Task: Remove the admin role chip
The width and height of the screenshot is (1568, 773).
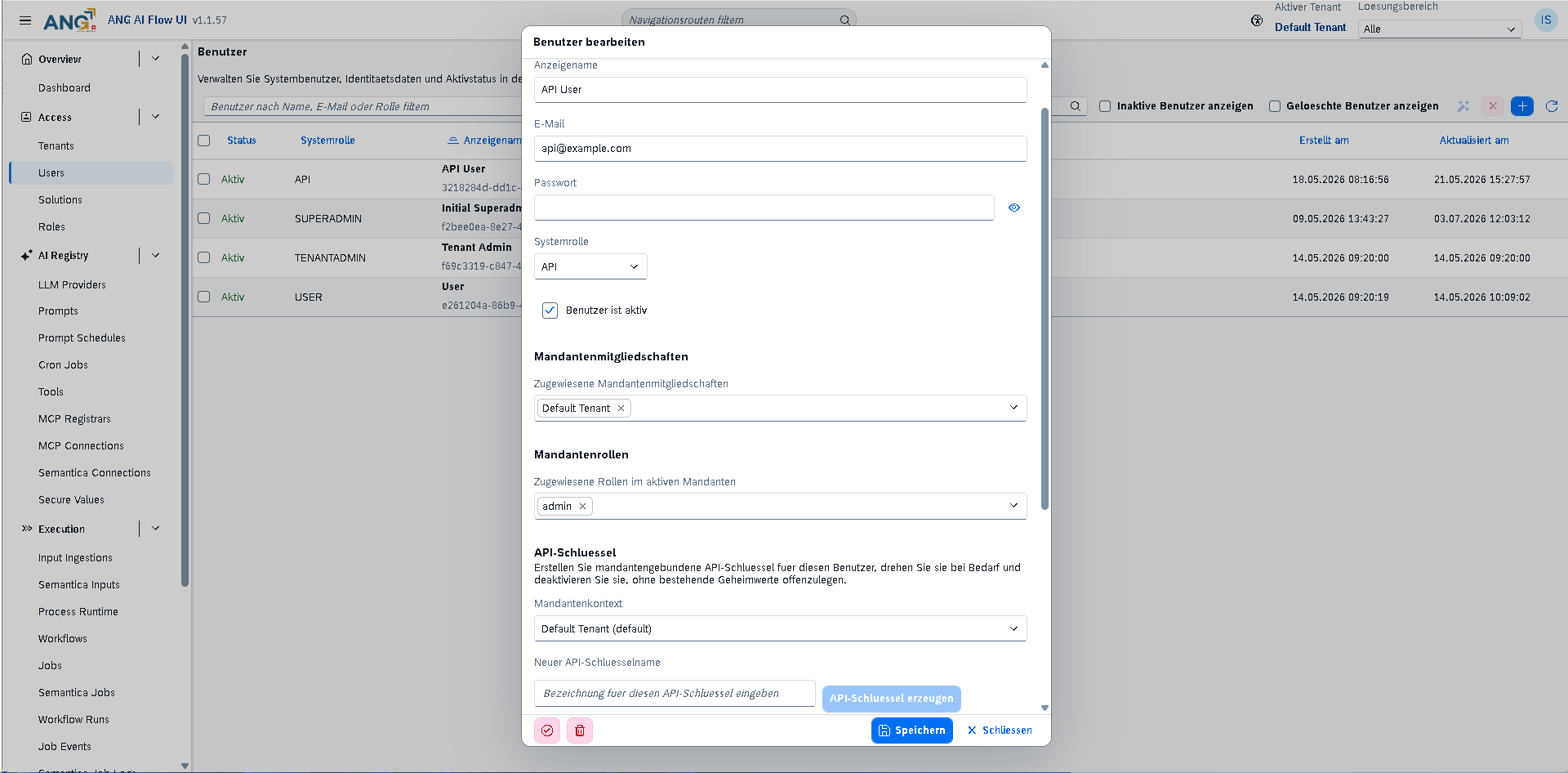Action: (582, 507)
